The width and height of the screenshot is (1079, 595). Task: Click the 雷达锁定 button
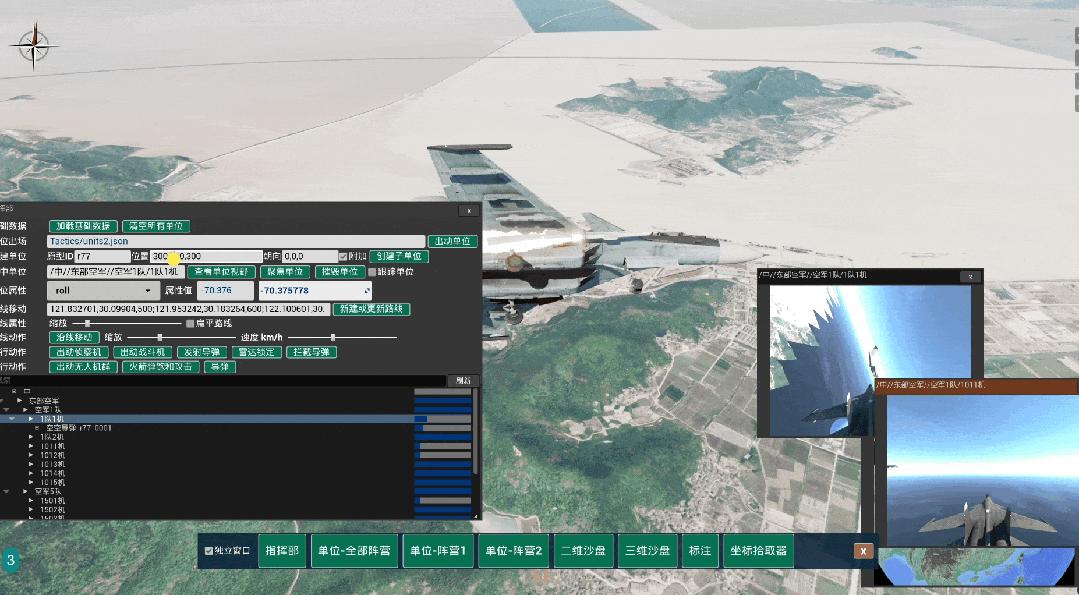pyautogui.click(x=257, y=351)
